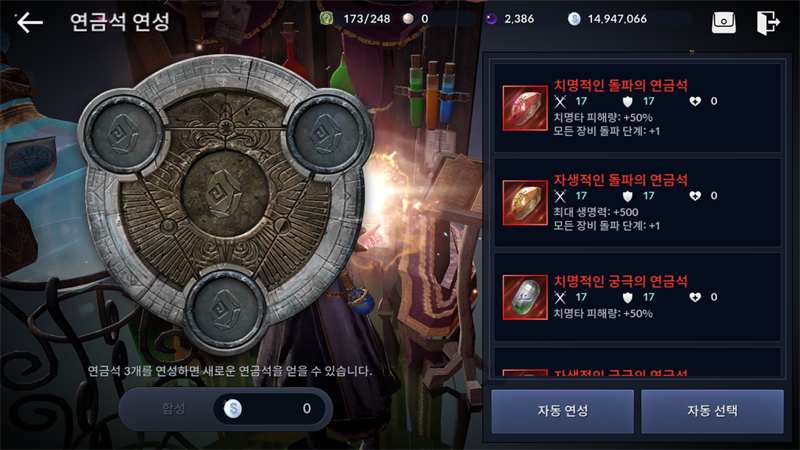
Task: Select the top-right alchemy stone slot
Action: click(x=327, y=134)
